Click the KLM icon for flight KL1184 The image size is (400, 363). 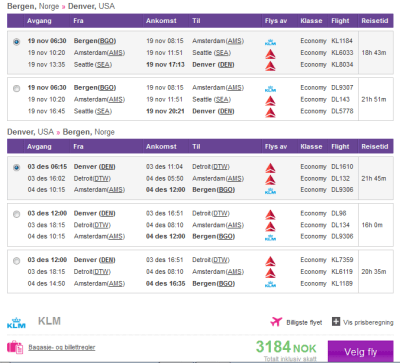tap(270, 42)
